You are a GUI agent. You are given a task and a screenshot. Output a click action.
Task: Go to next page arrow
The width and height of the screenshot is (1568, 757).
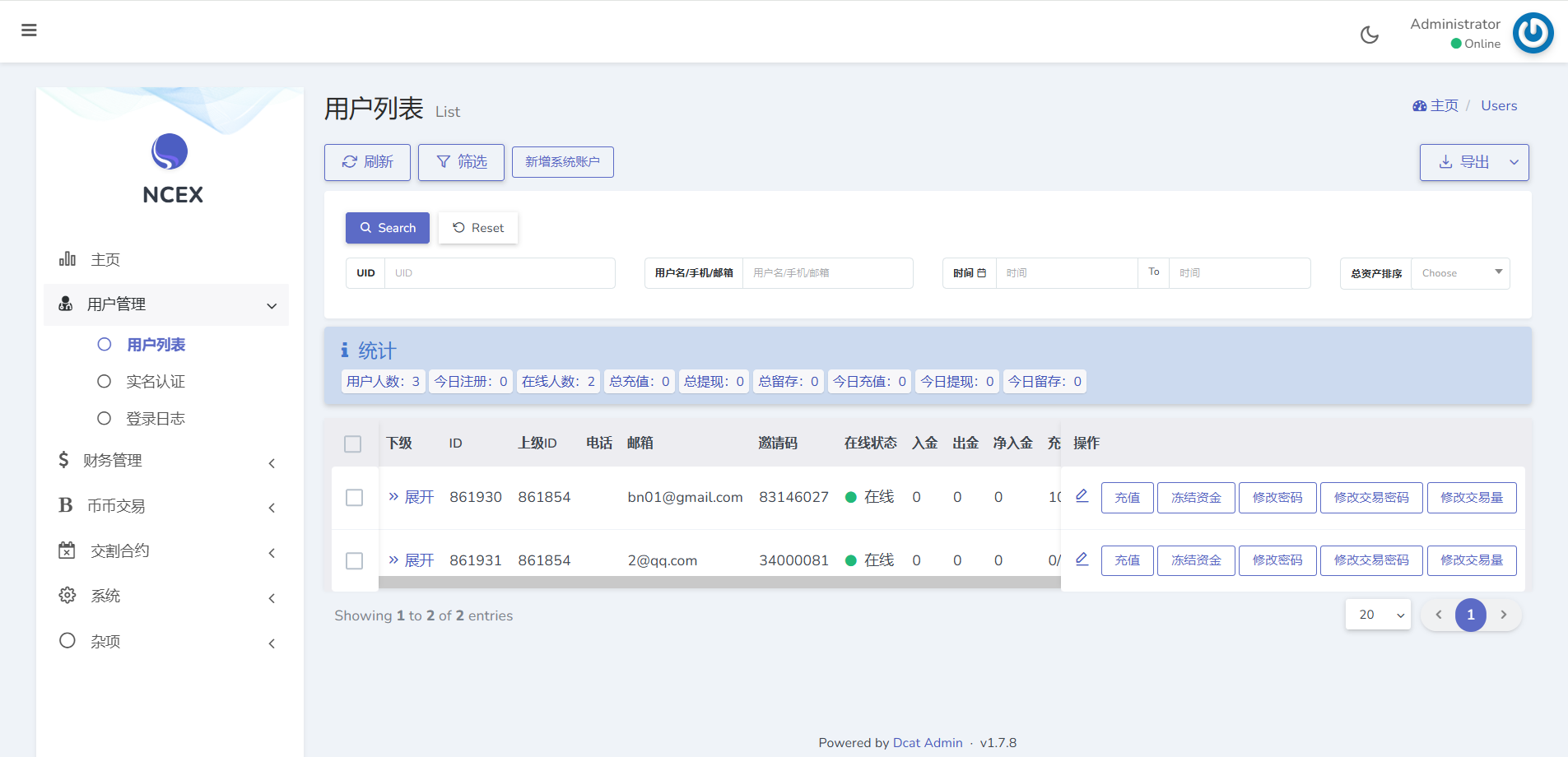point(1503,615)
